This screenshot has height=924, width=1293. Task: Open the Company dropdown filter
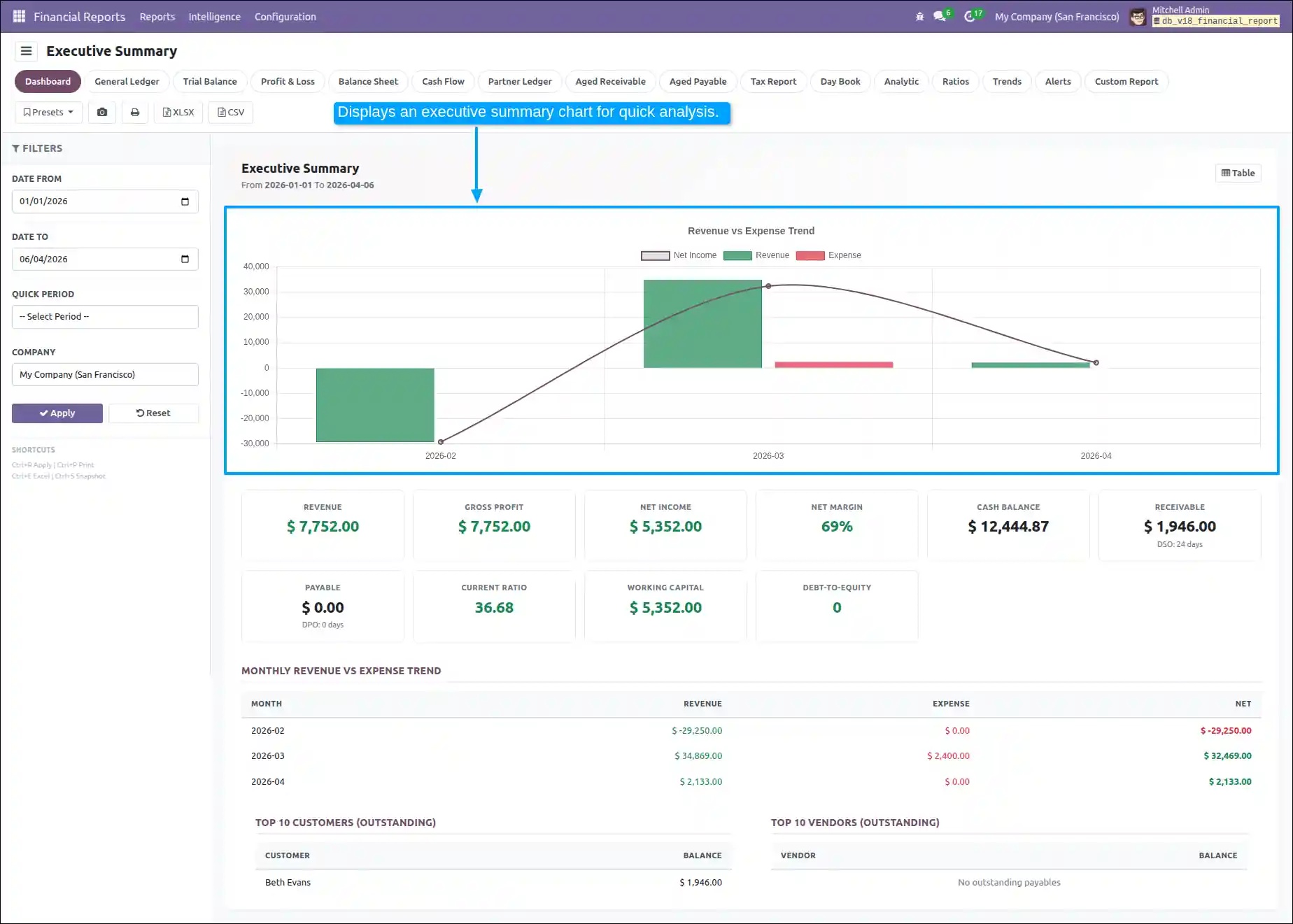coord(105,375)
